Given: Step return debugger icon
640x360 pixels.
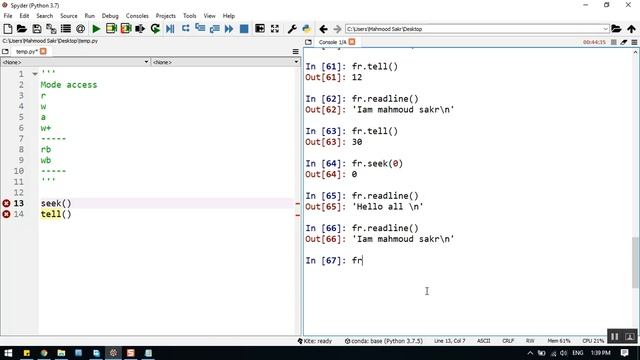Looking at the screenshot, I should (214, 29).
